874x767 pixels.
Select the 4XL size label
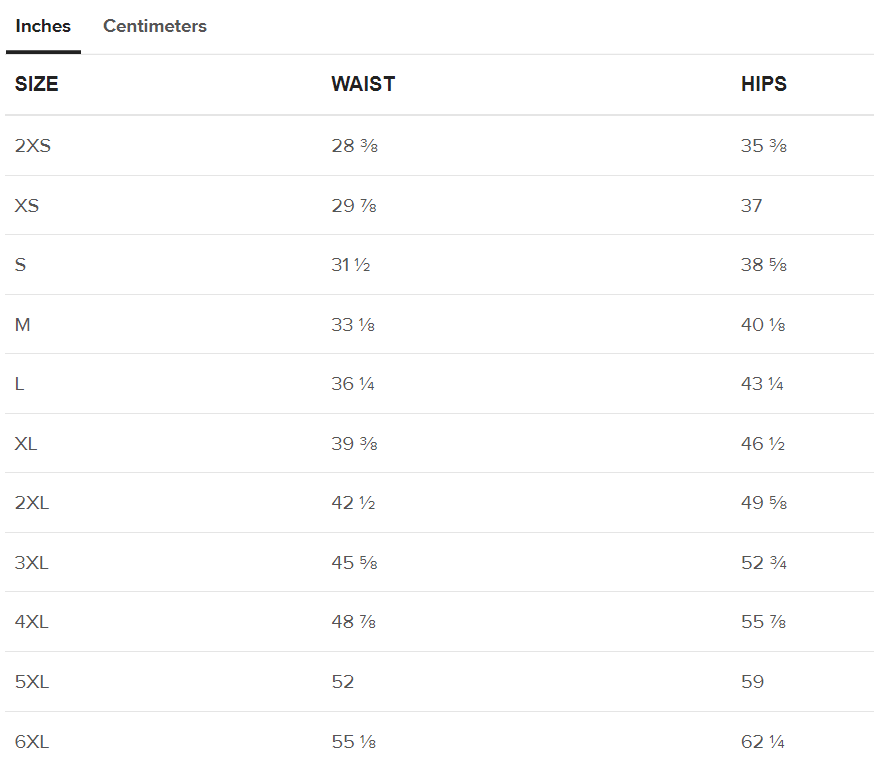point(32,622)
